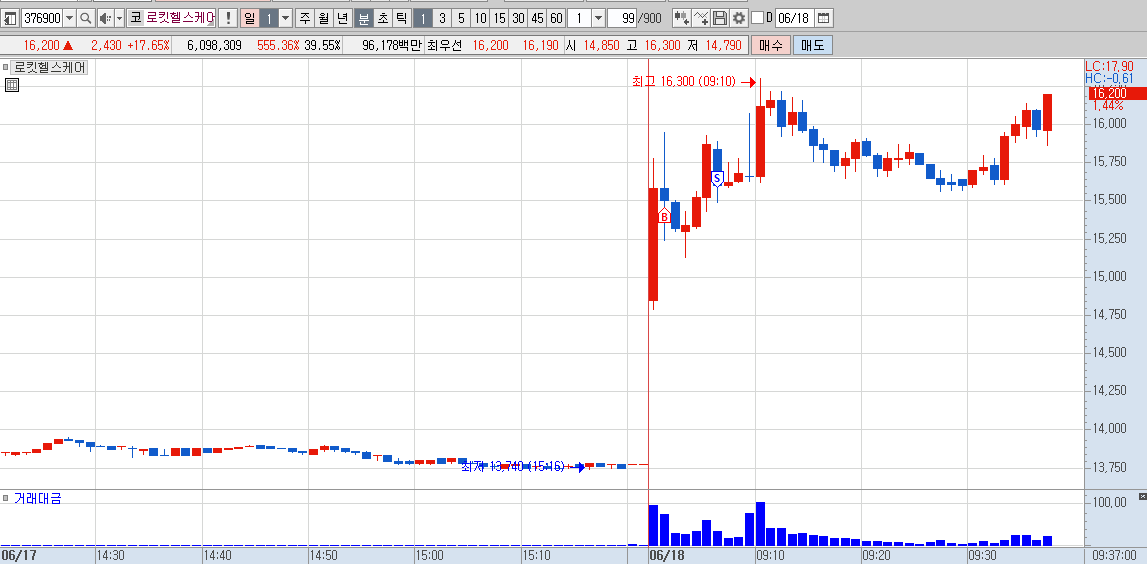
Task: Click the small square marker before 로킷헬스케어 legend
Action: click(7, 67)
